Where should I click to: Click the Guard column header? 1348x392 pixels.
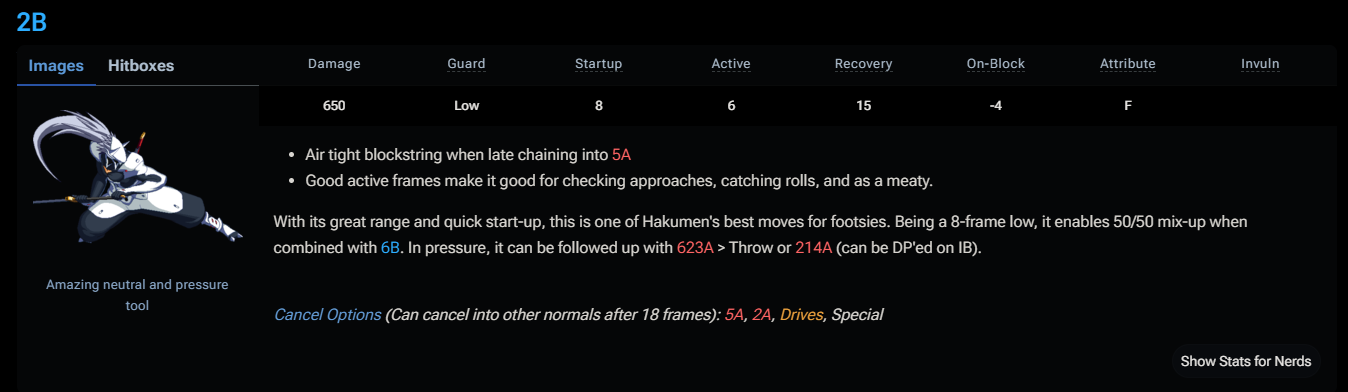click(466, 64)
